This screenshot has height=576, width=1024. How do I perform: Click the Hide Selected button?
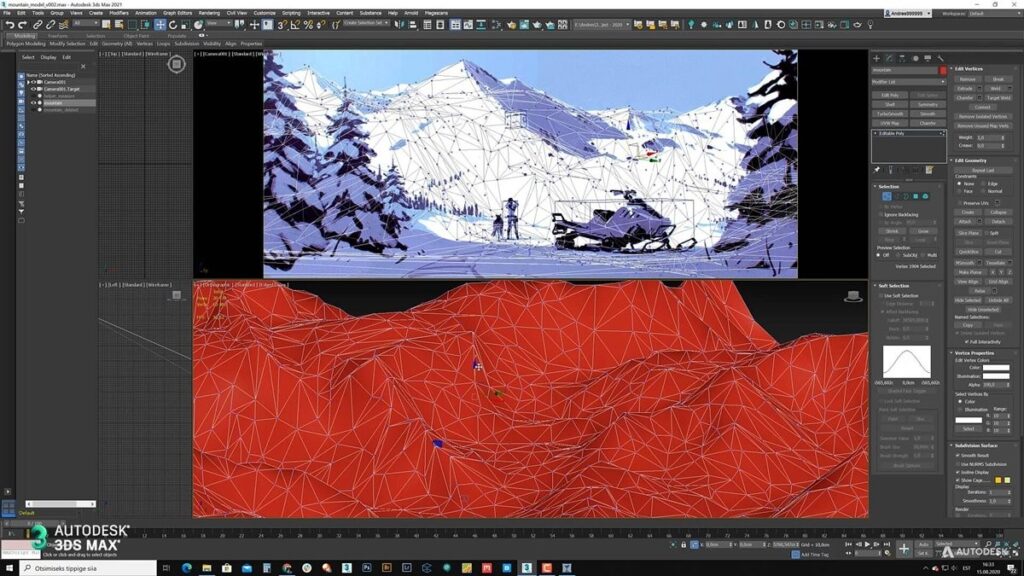pyautogui.click(x=967, y=300)
